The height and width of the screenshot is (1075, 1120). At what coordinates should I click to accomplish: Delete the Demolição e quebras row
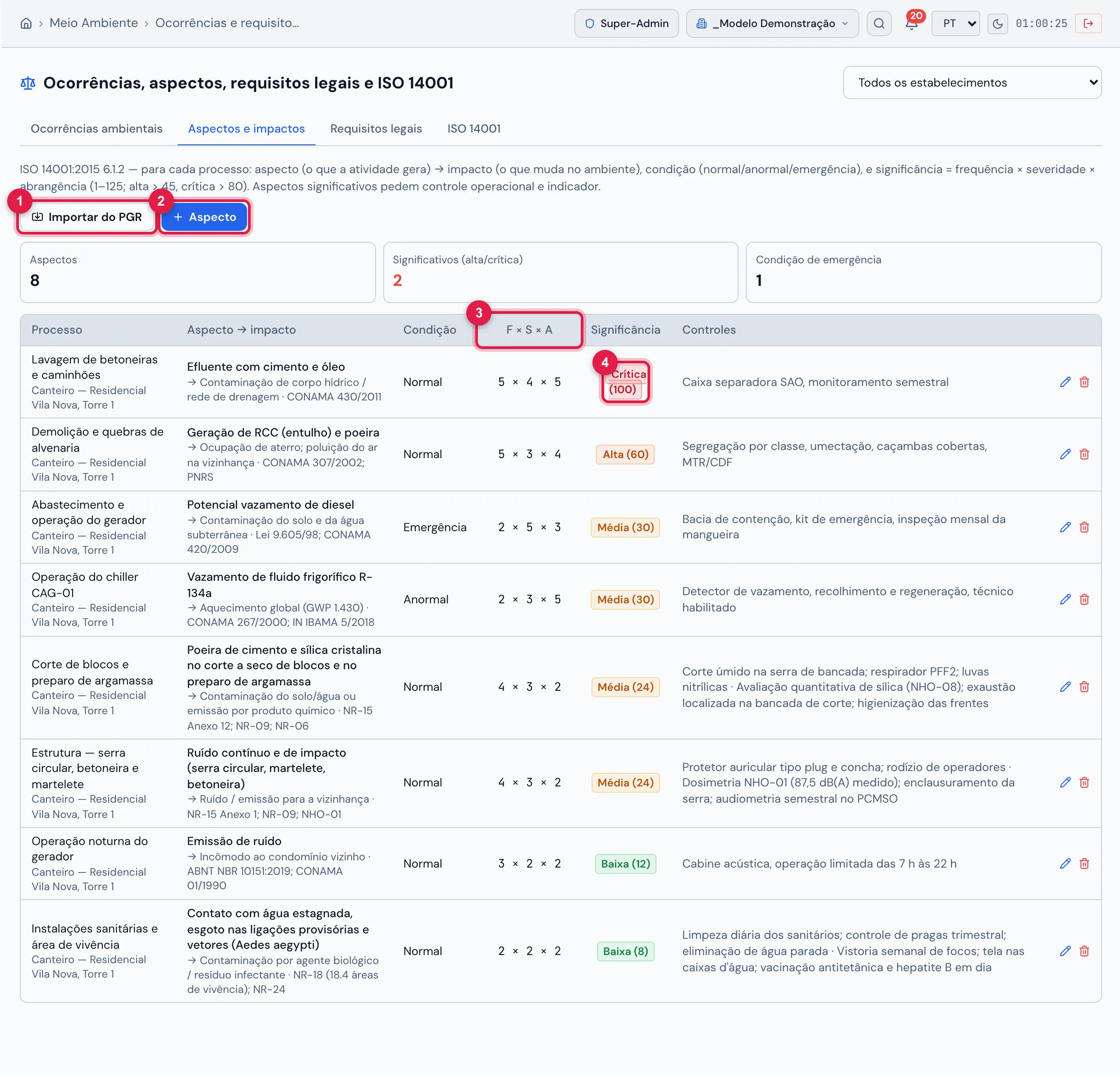point(1084,455)
